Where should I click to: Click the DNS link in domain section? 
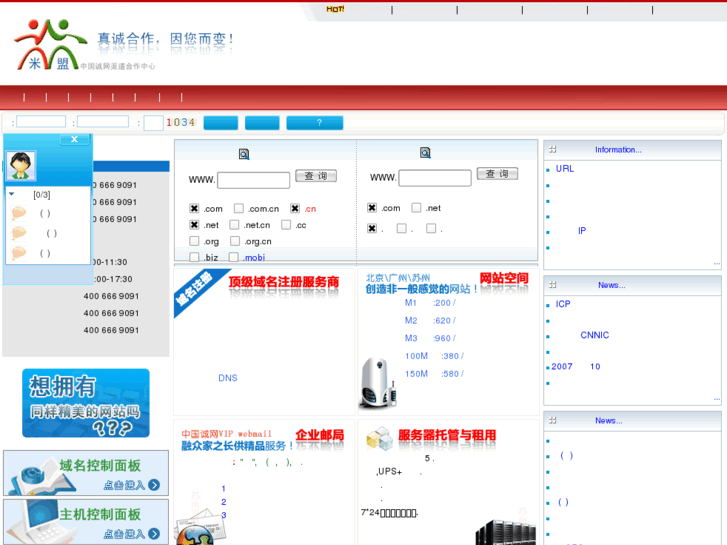tap(228, 378)
